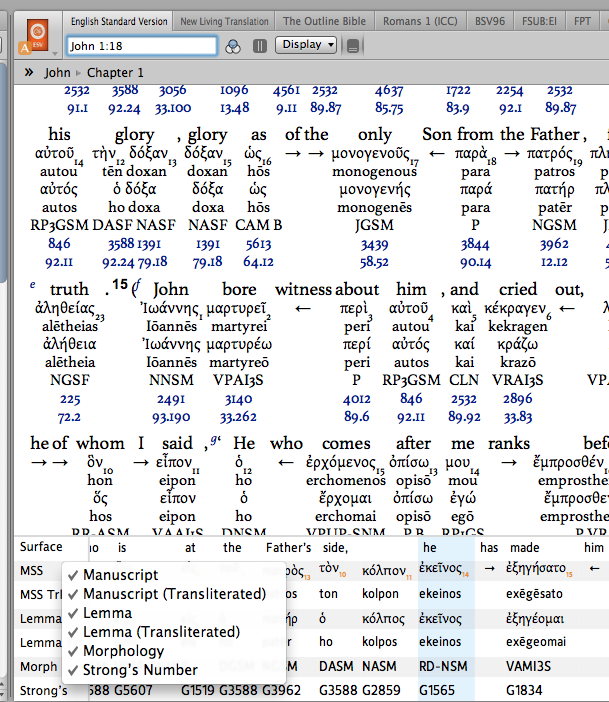The height and width of the screenshot is (702, 609).
Task: Click Greek word κέκραγεν
Action: [x=515, y=308]
